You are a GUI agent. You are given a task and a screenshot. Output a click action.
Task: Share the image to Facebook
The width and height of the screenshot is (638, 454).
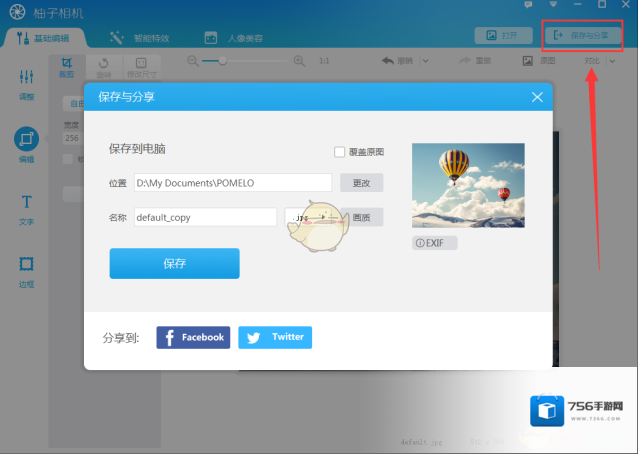[193, 337]
